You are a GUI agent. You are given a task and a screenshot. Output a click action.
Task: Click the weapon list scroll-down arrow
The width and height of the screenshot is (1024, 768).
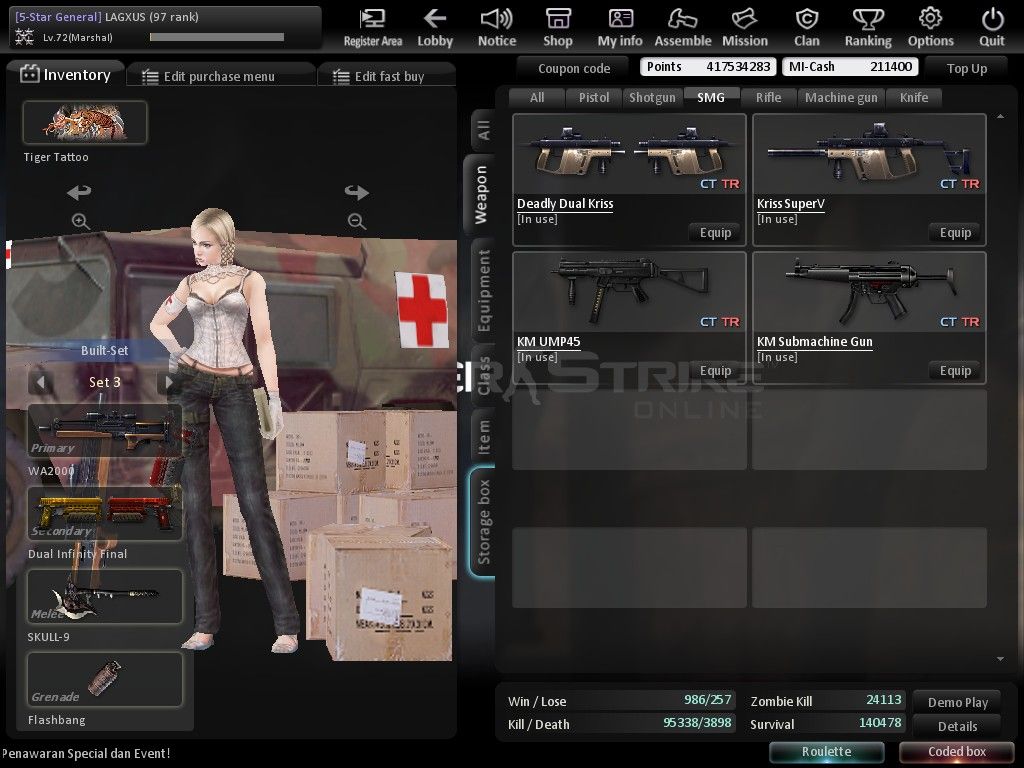1000,660
